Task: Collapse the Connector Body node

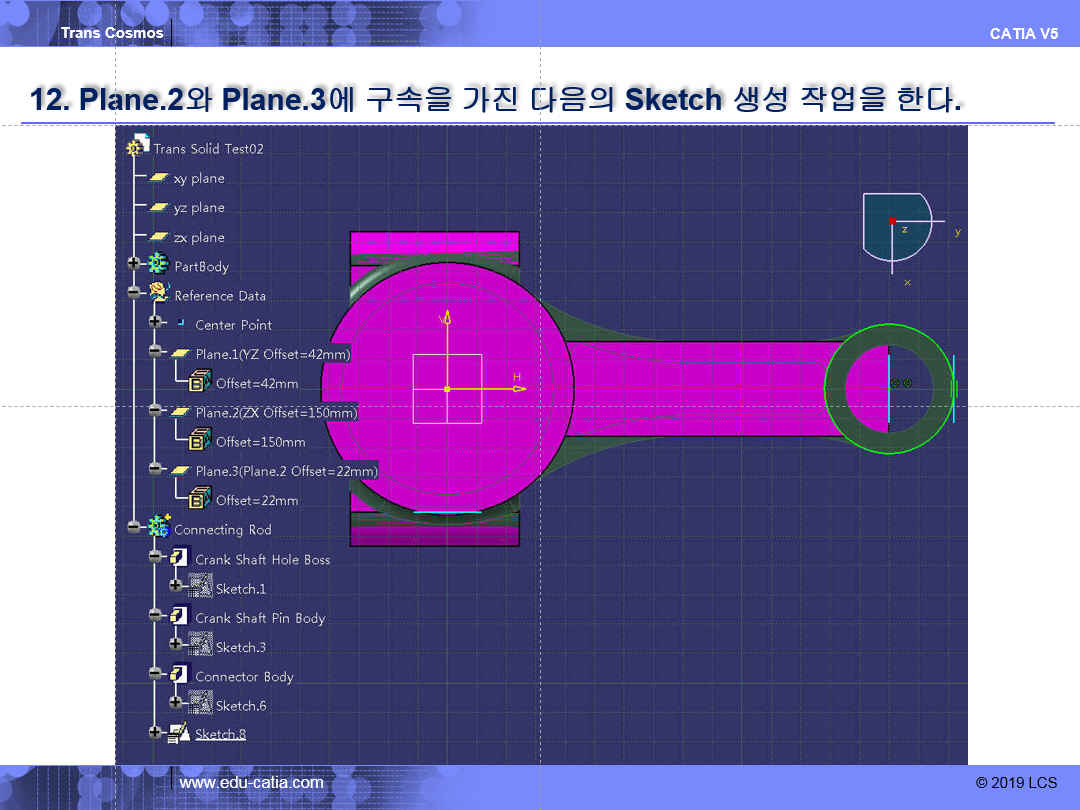Action: click(x=155, y=674)
